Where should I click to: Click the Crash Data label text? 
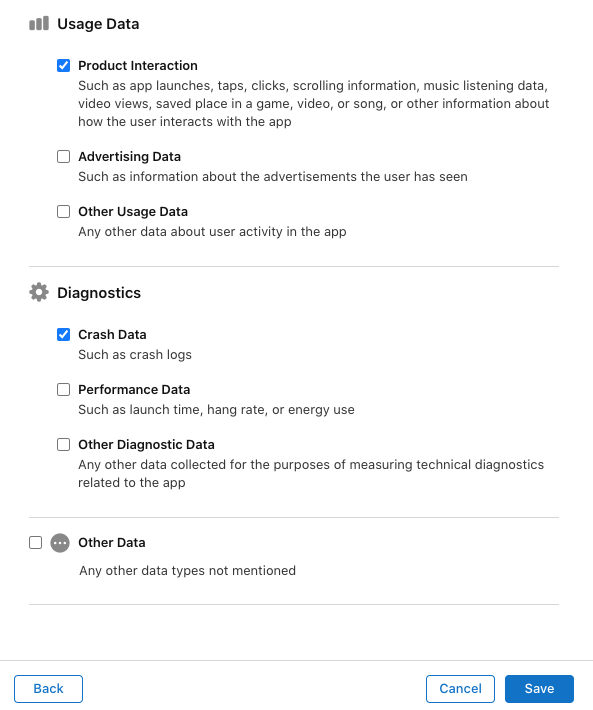[x=112, y=335]
